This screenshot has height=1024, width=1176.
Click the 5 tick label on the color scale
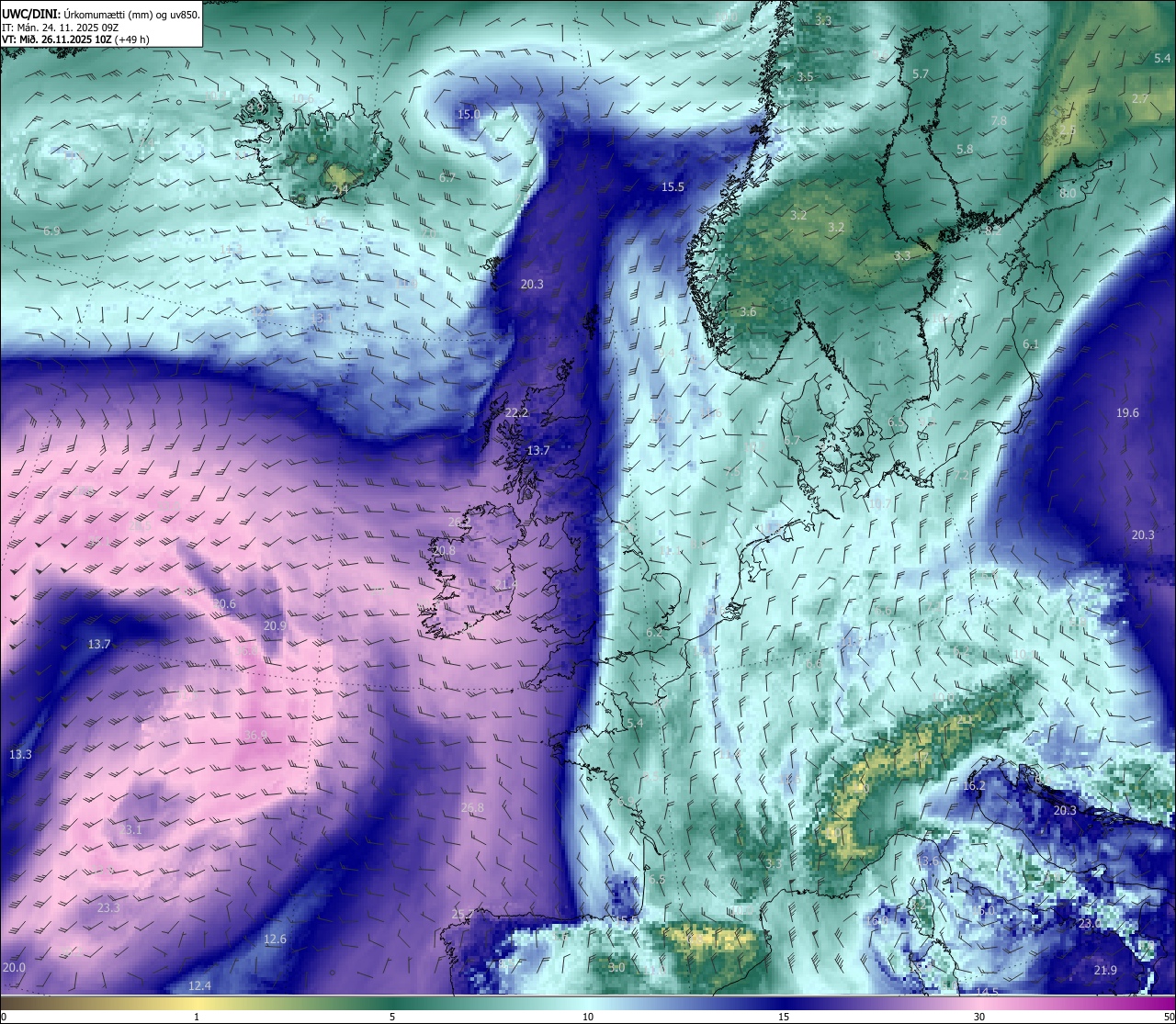[392, 1017]
